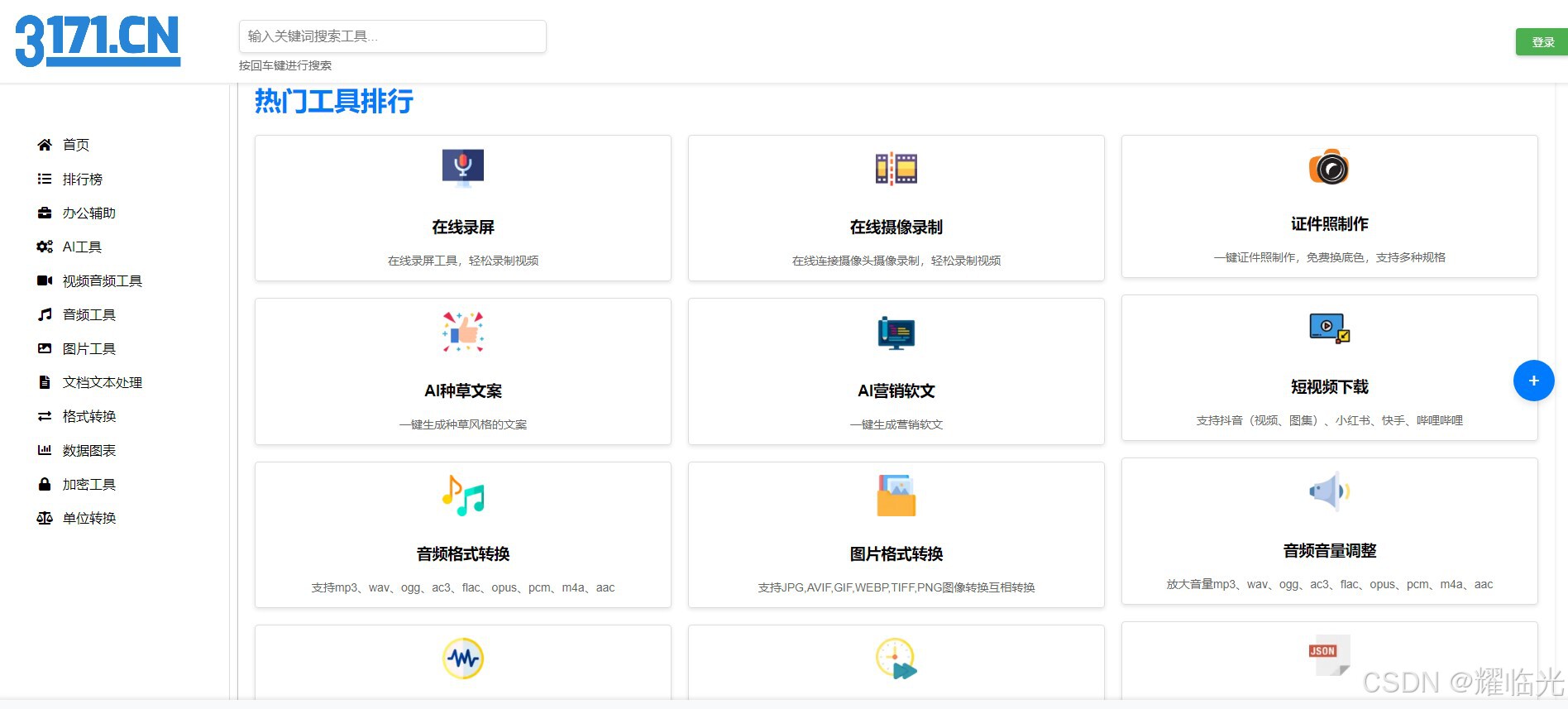1568x709 pixels.
Task: Click the picture folder icon for 图片格式转换
Action: coord(896,495)
